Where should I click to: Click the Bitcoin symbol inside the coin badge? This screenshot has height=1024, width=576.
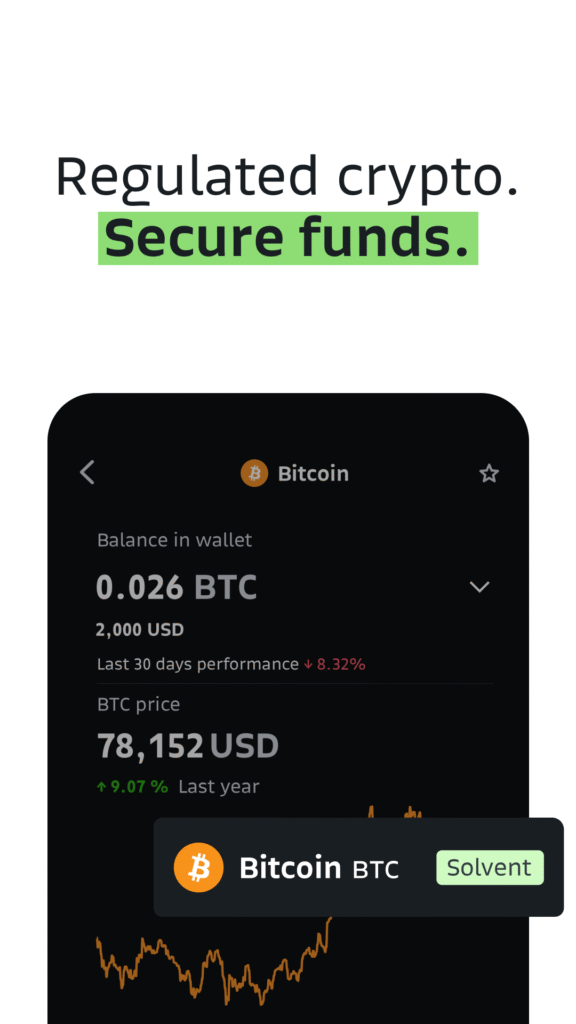[253, 473]
